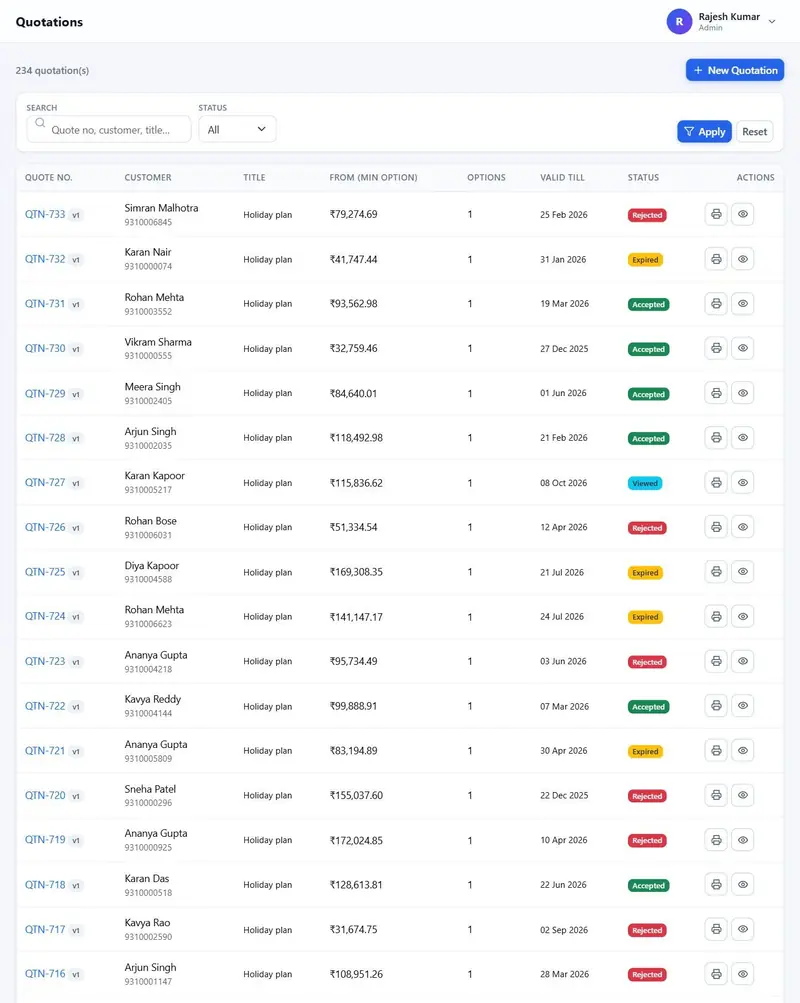800x1003 pixels.
Task: Print quotation QTN-717
Action: [x=716, y=929]
